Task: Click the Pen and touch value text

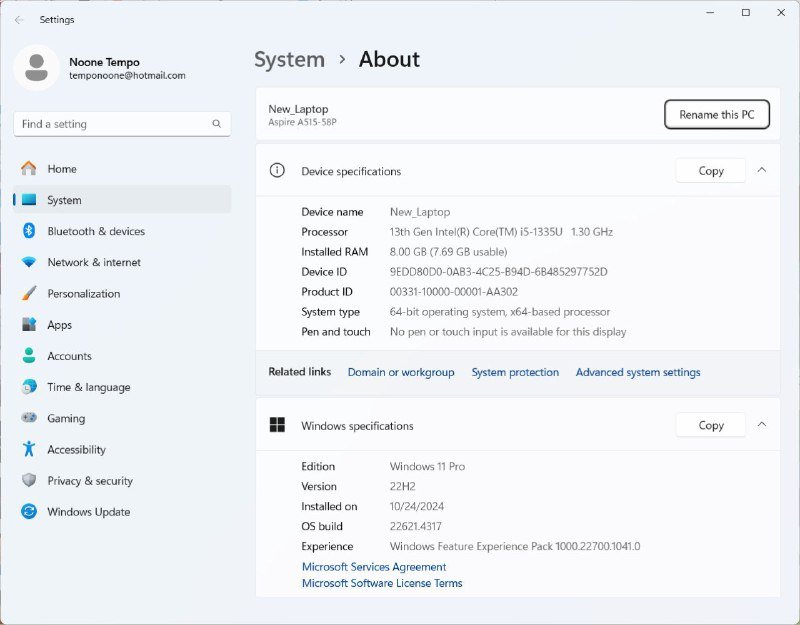Action: 508,332
